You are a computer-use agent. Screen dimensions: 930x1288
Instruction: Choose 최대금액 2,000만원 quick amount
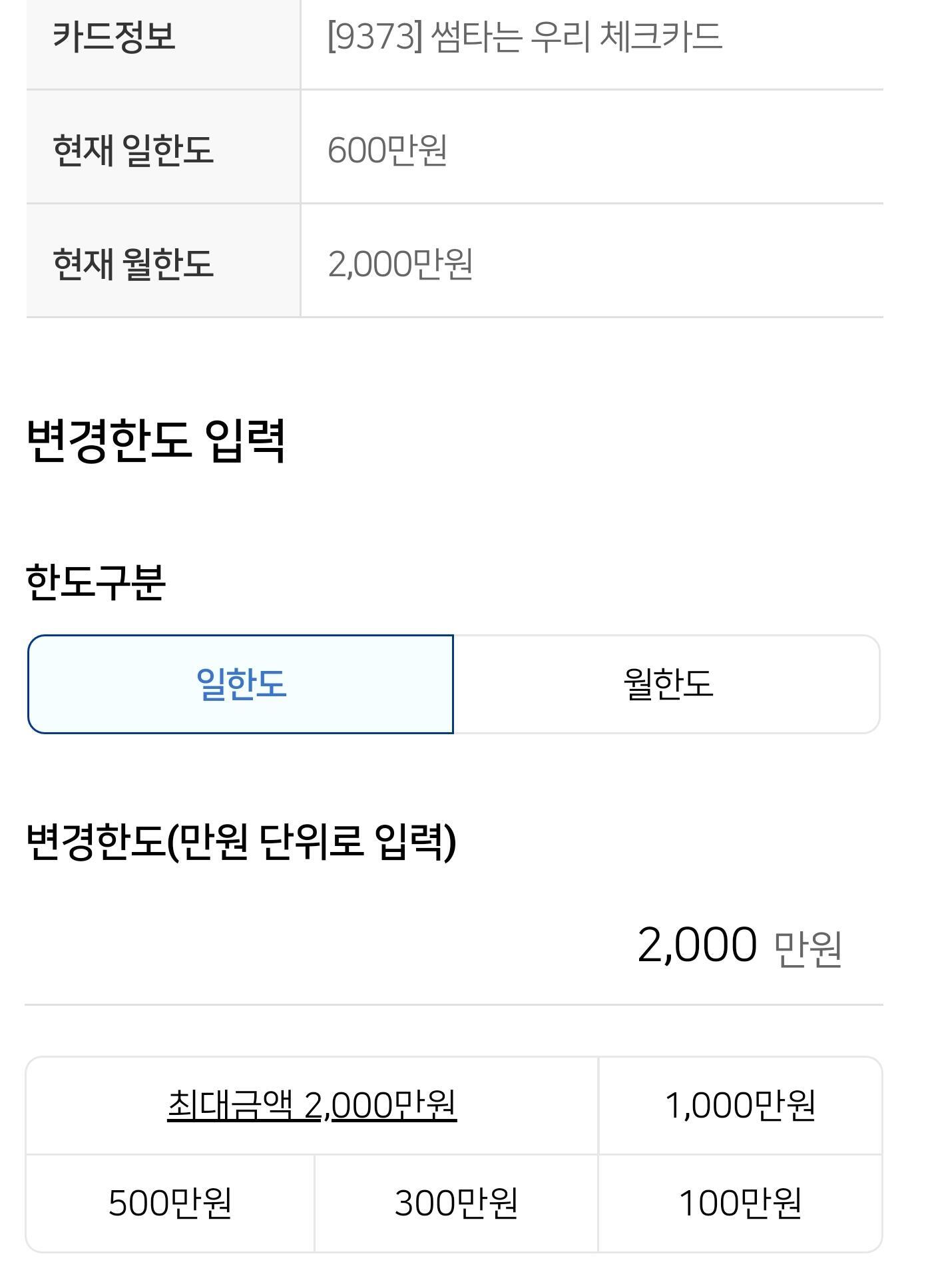tap(312, 1106)
